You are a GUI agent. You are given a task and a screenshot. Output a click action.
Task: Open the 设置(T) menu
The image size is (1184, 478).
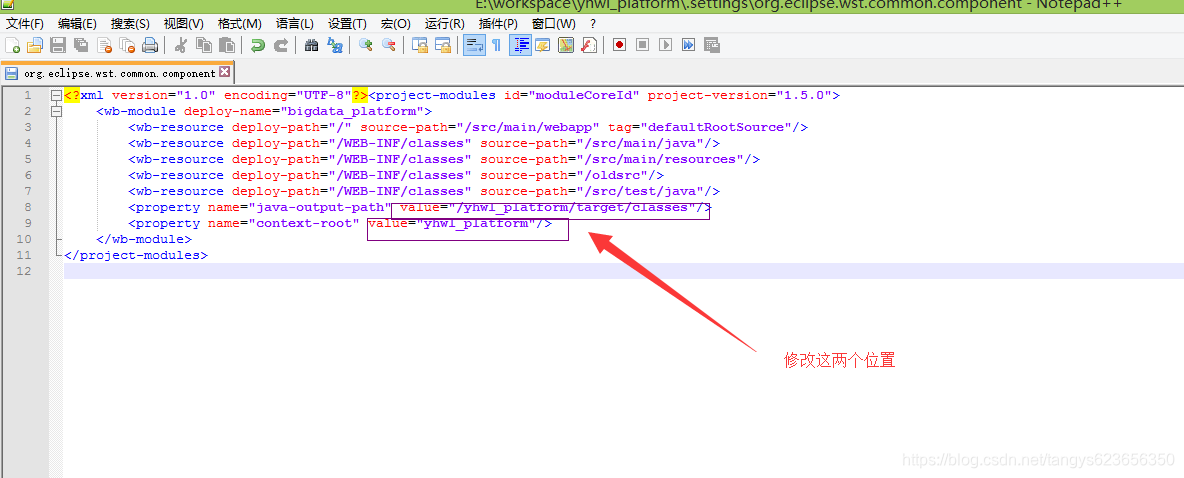pyautogui.click(x=347, y=23)
